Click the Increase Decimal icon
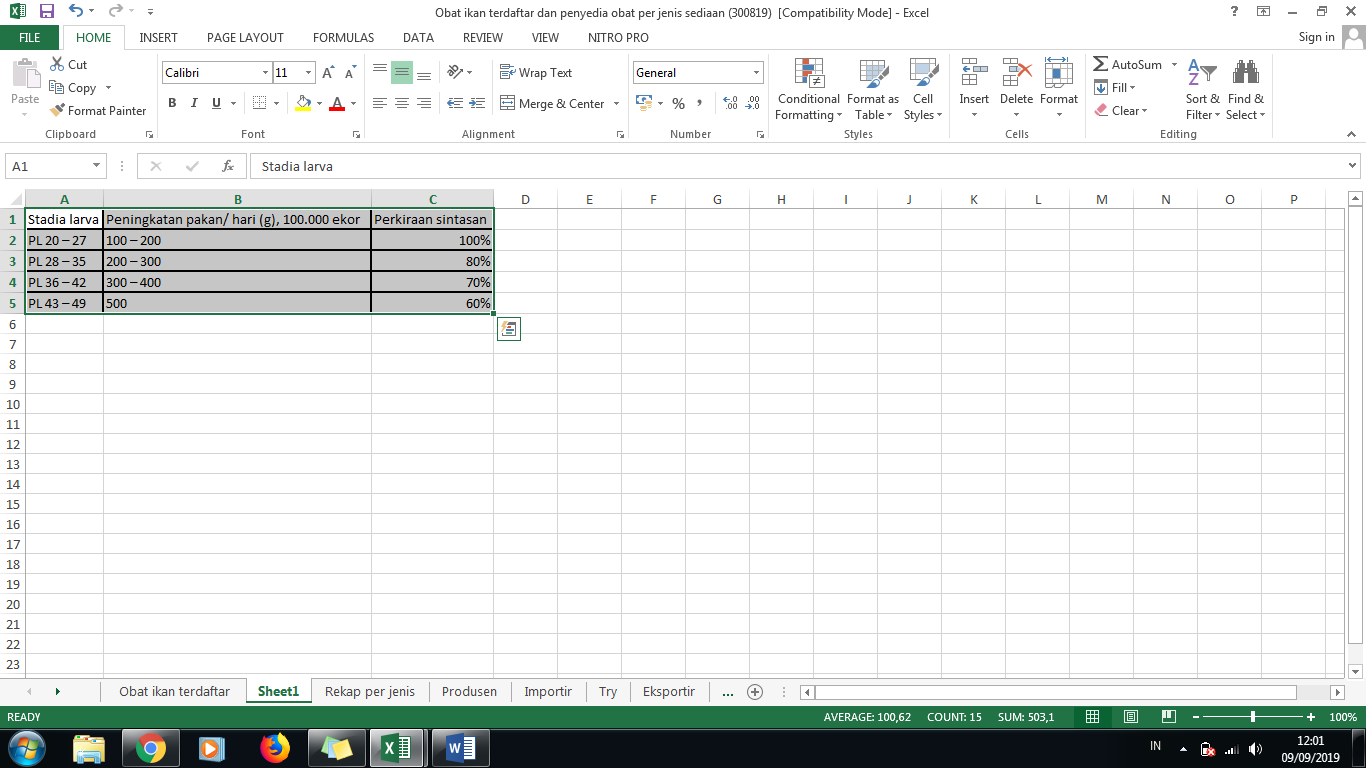The image size is (1366, 768). 730,103
